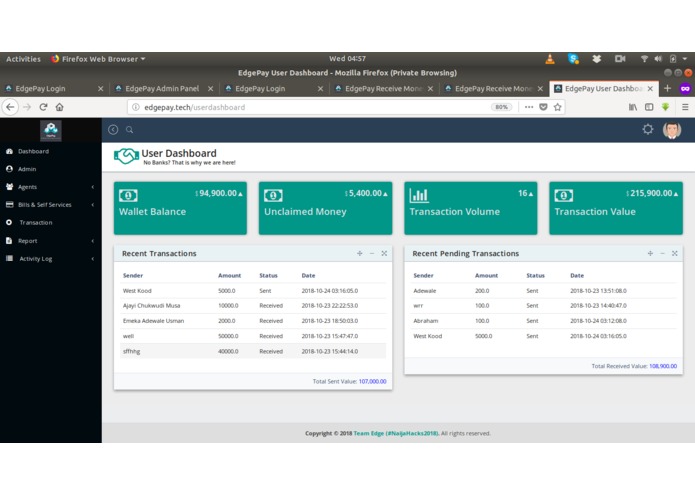Select the Adewale pending transaction row

coord(544,291)
